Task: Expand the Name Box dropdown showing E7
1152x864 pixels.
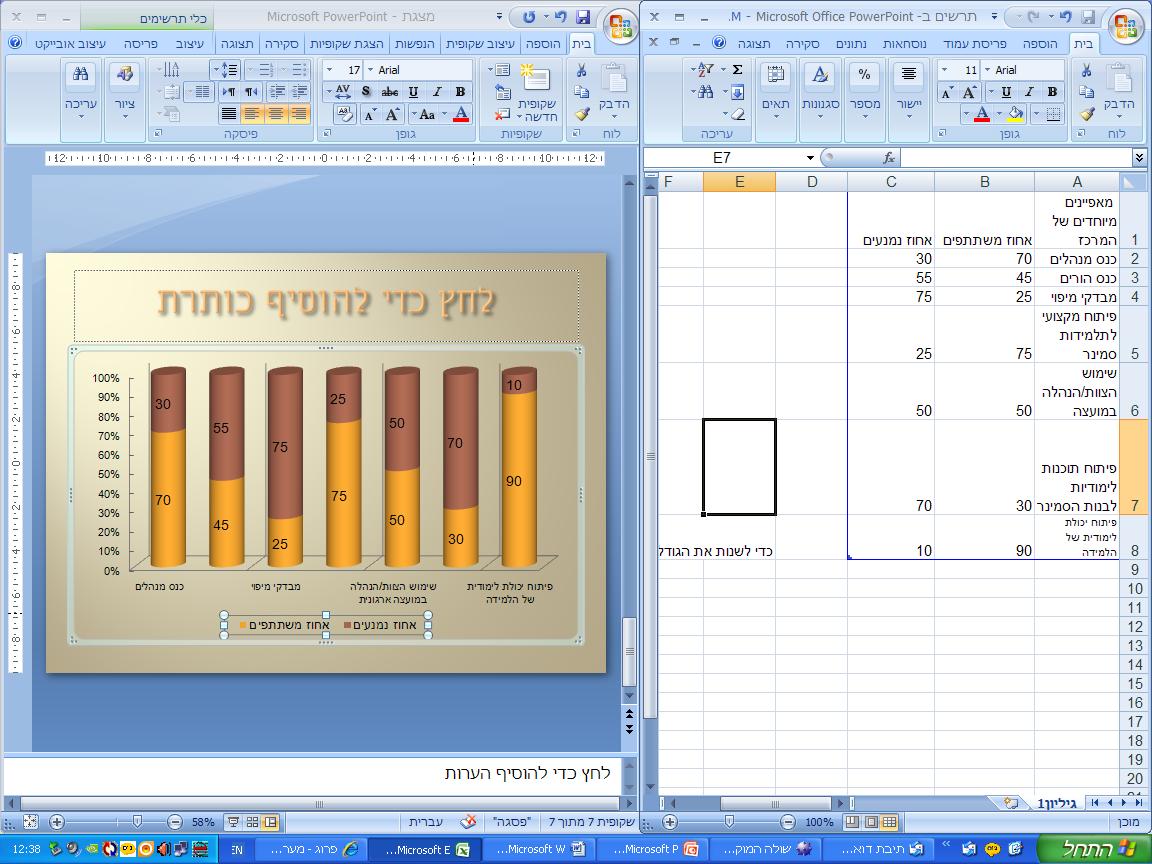Action: click(x=810, y=158)
